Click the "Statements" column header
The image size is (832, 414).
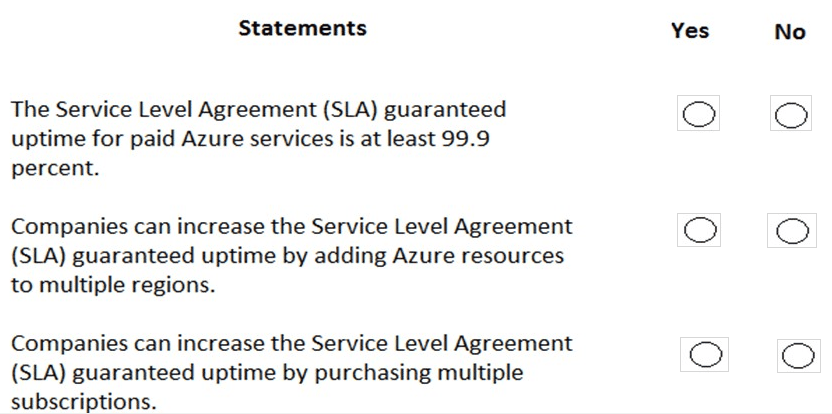pyautogui.click(x=302, y=28)
